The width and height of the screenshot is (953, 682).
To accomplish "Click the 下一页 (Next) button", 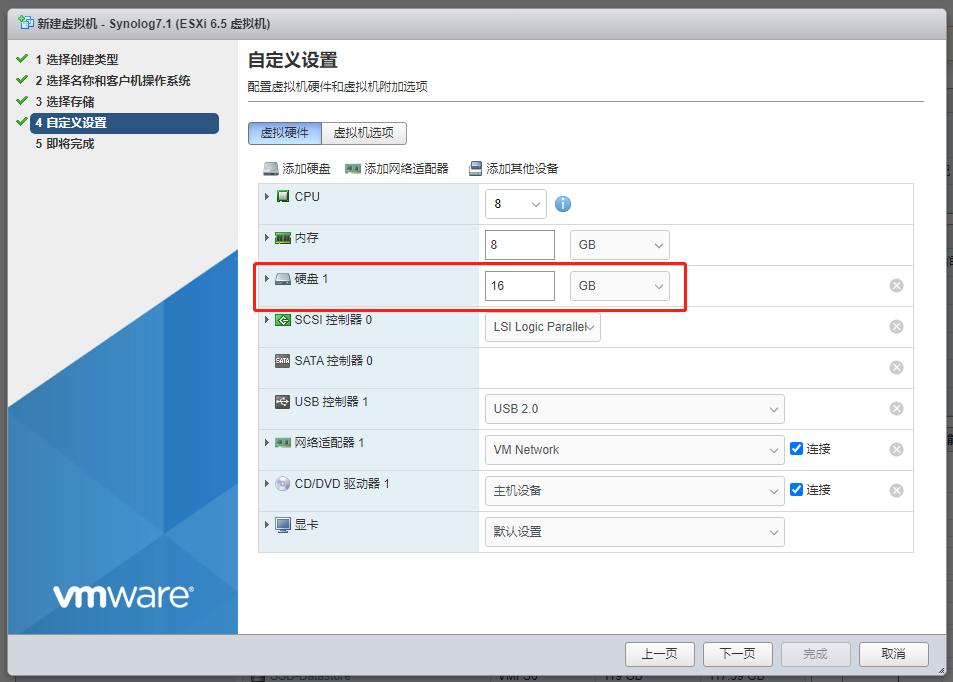I will (738, 654).
